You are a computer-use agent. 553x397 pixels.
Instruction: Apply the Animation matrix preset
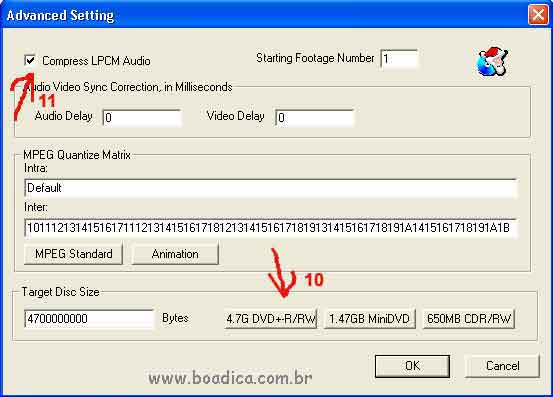coord(175,254)
